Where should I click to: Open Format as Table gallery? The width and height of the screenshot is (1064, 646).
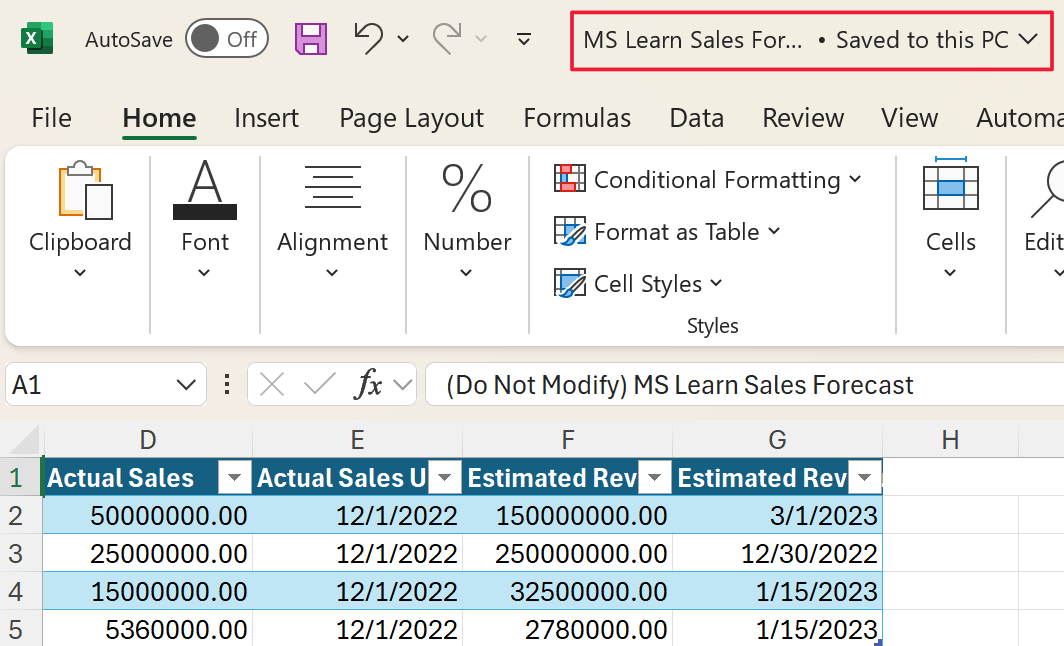[x=667, y=232]
